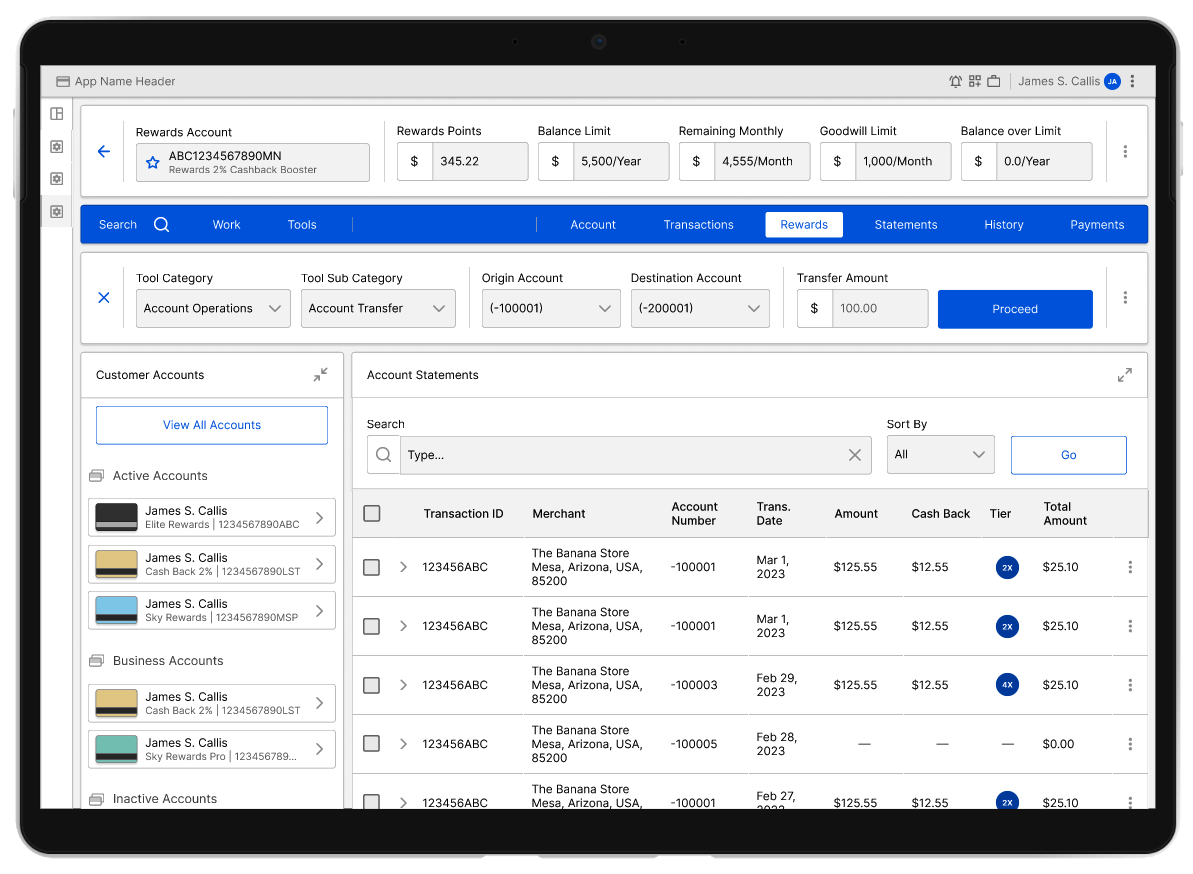This screenshot has height=874, width=1193.
Task: Expand the Account Statements panel to fullscreen
Action: coord(1125,375)
